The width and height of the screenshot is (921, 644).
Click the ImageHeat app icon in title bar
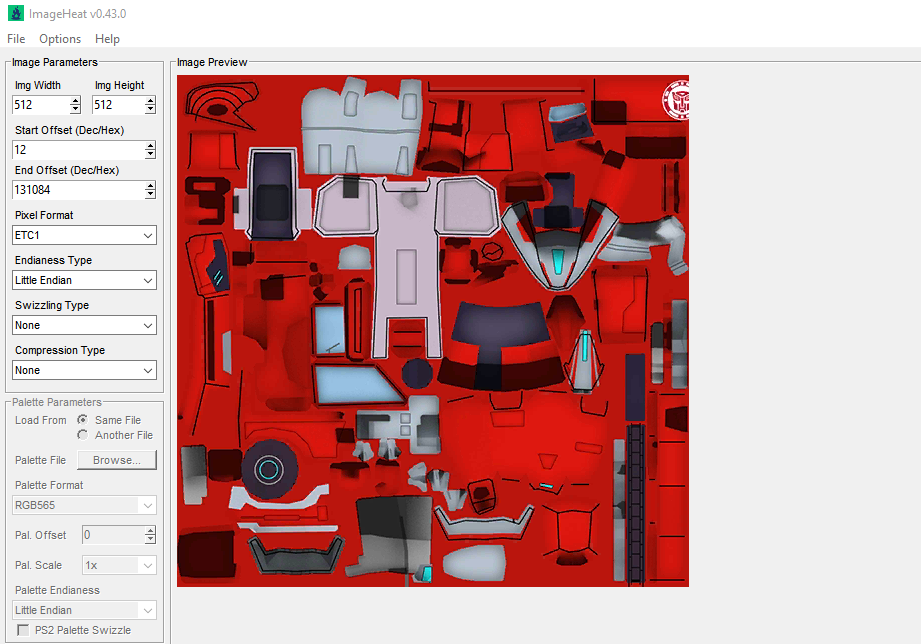(16, 13)
